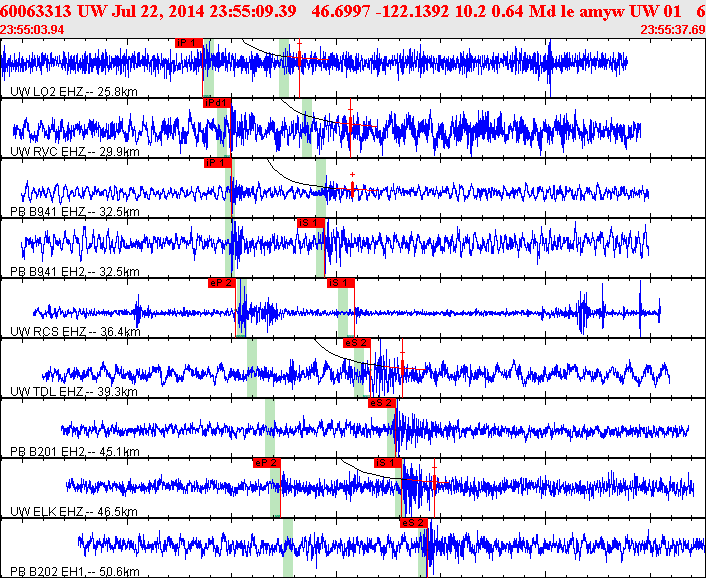
Task: Click the iP 1 pick flag on LO2 trace
Action: point(189,43)
